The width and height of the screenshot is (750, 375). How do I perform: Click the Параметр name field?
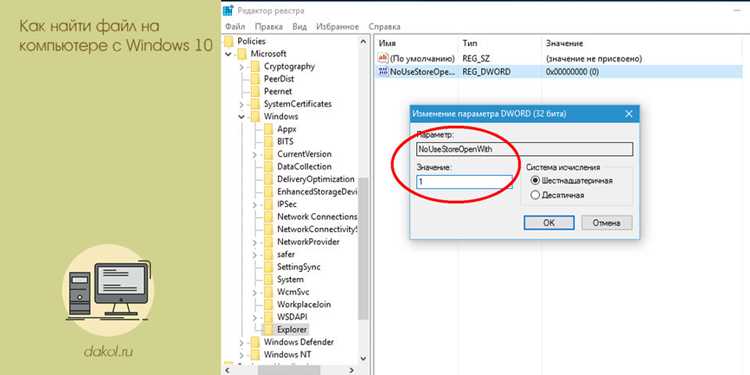(x=524, y=149)
